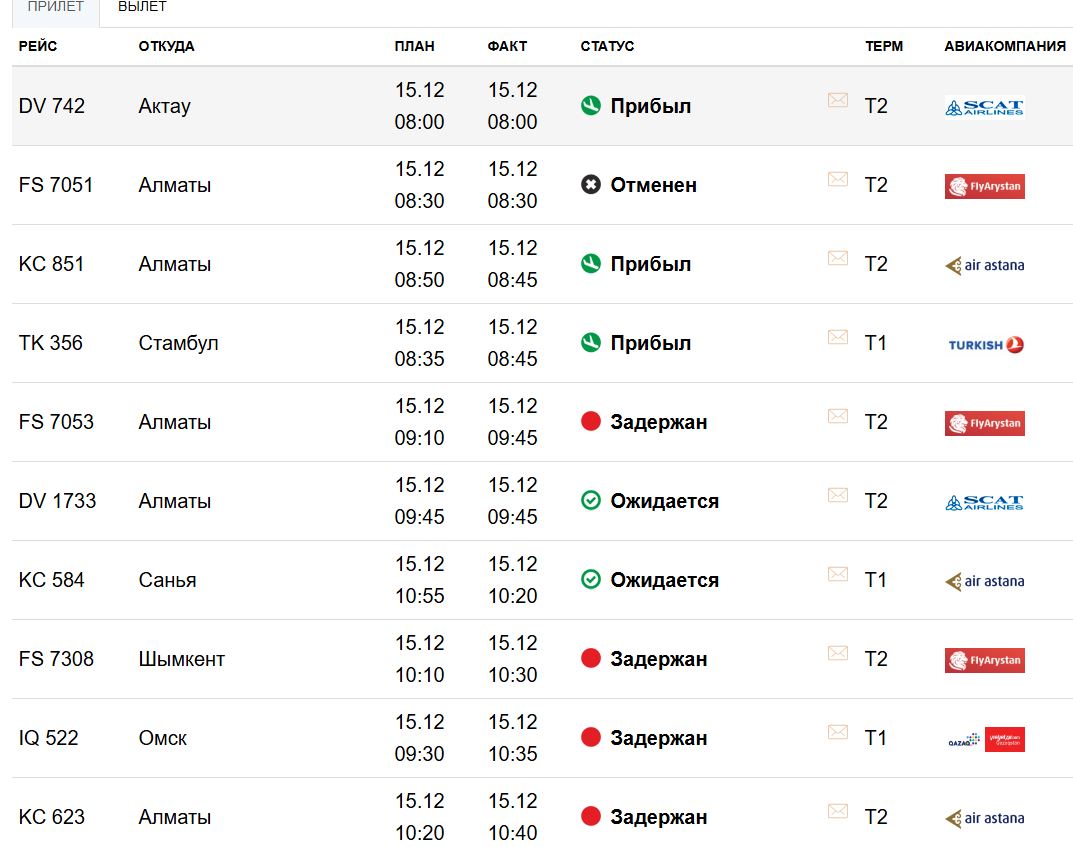Screen dimensions: 1073x847
Task: Click the expected status icon for DV 1733
Action: (x=591, y=501)
